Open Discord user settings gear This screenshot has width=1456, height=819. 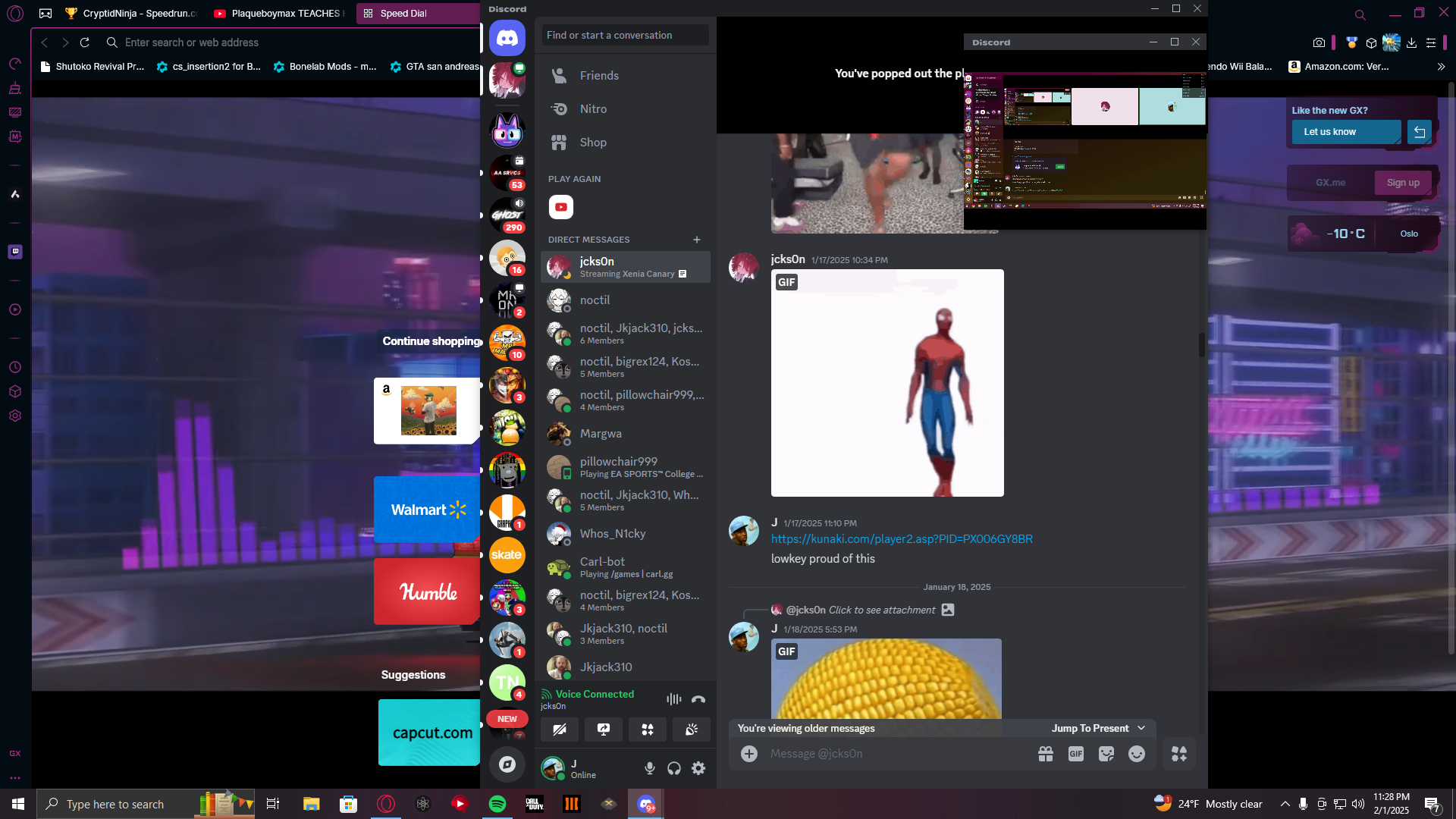698,768
